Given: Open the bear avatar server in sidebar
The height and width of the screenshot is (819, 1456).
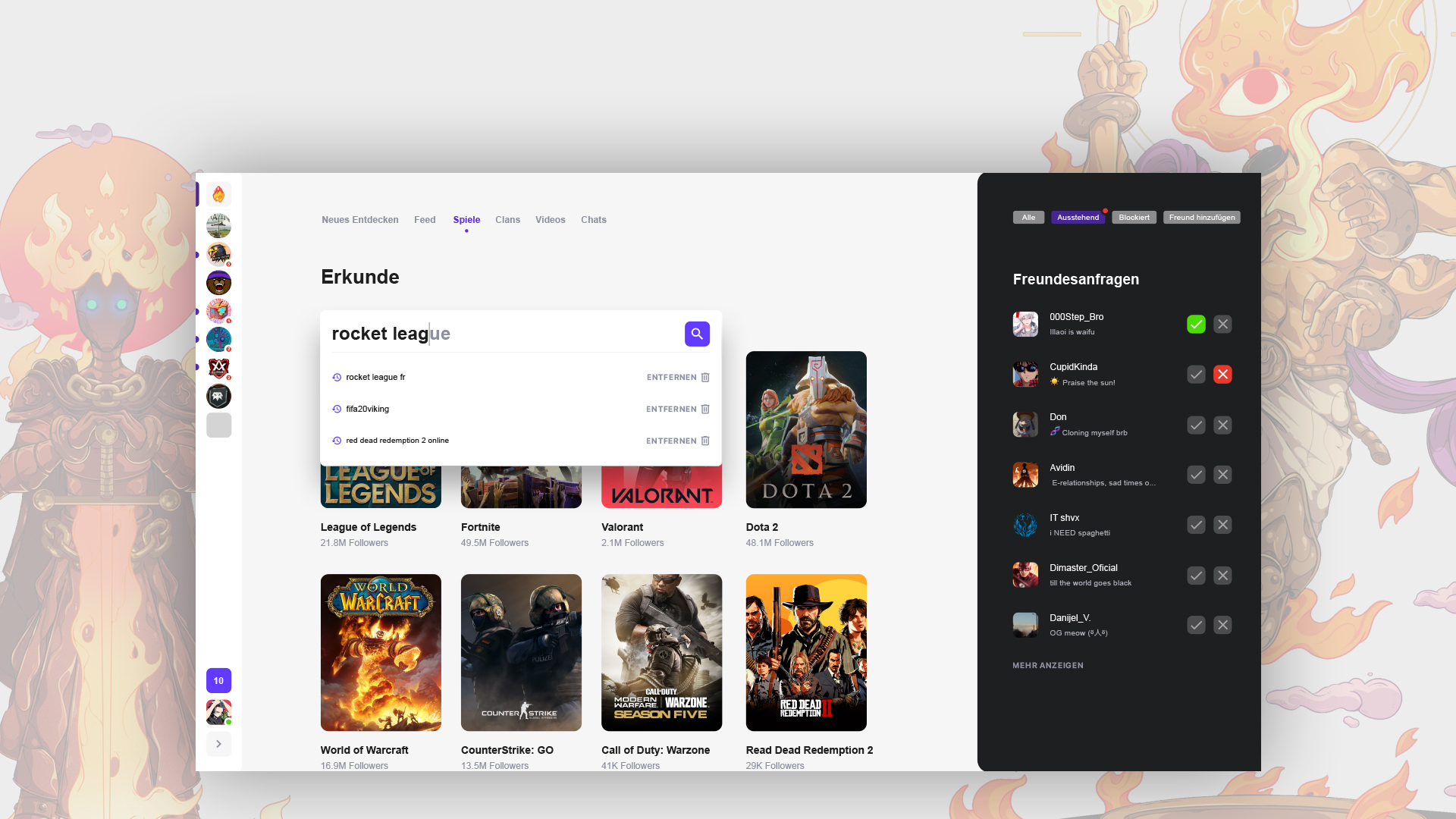Looking at the screenshot, I should tap(218, 283).
